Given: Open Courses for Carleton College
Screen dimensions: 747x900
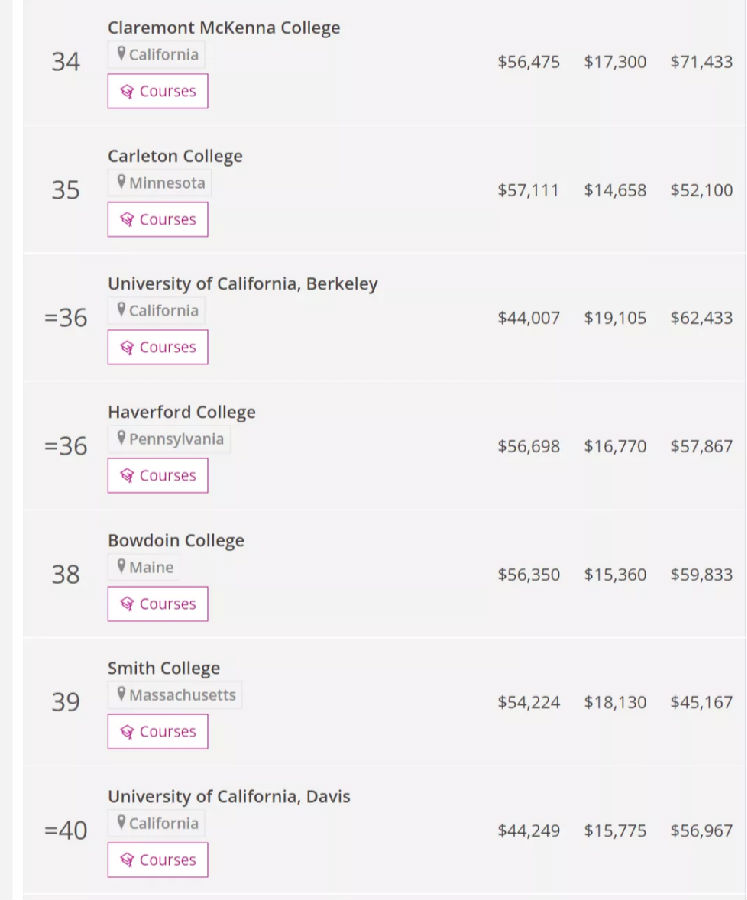Looking at the screenshot, I should (x=158, y=220).
